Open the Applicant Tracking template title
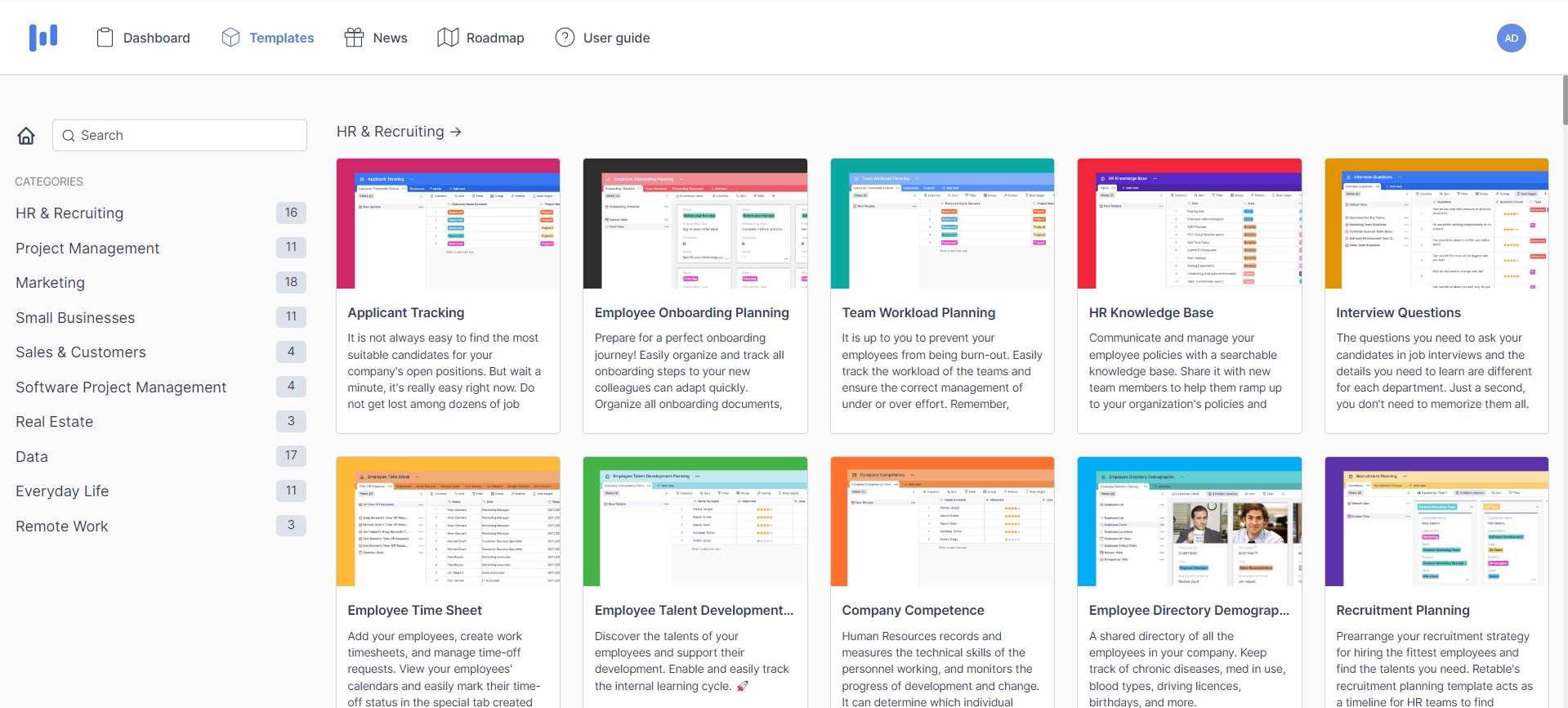The width and height of the screenshot is (1568, 708). tap(405, 312)
